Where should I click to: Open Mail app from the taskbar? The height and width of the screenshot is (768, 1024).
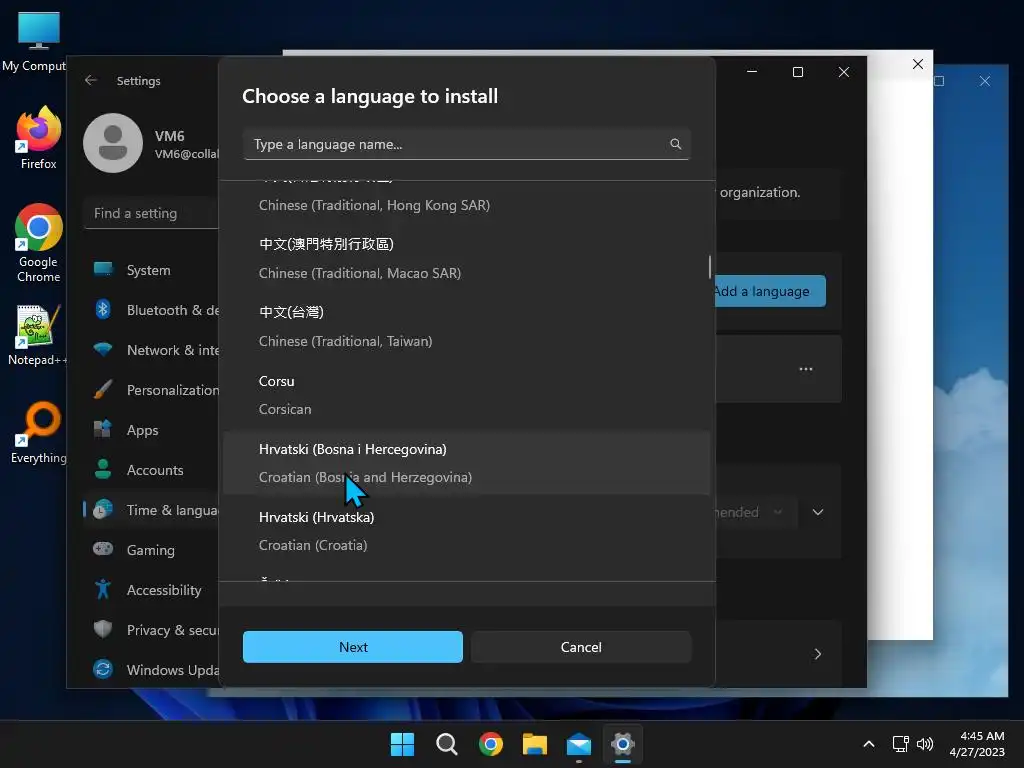[579, 744]
